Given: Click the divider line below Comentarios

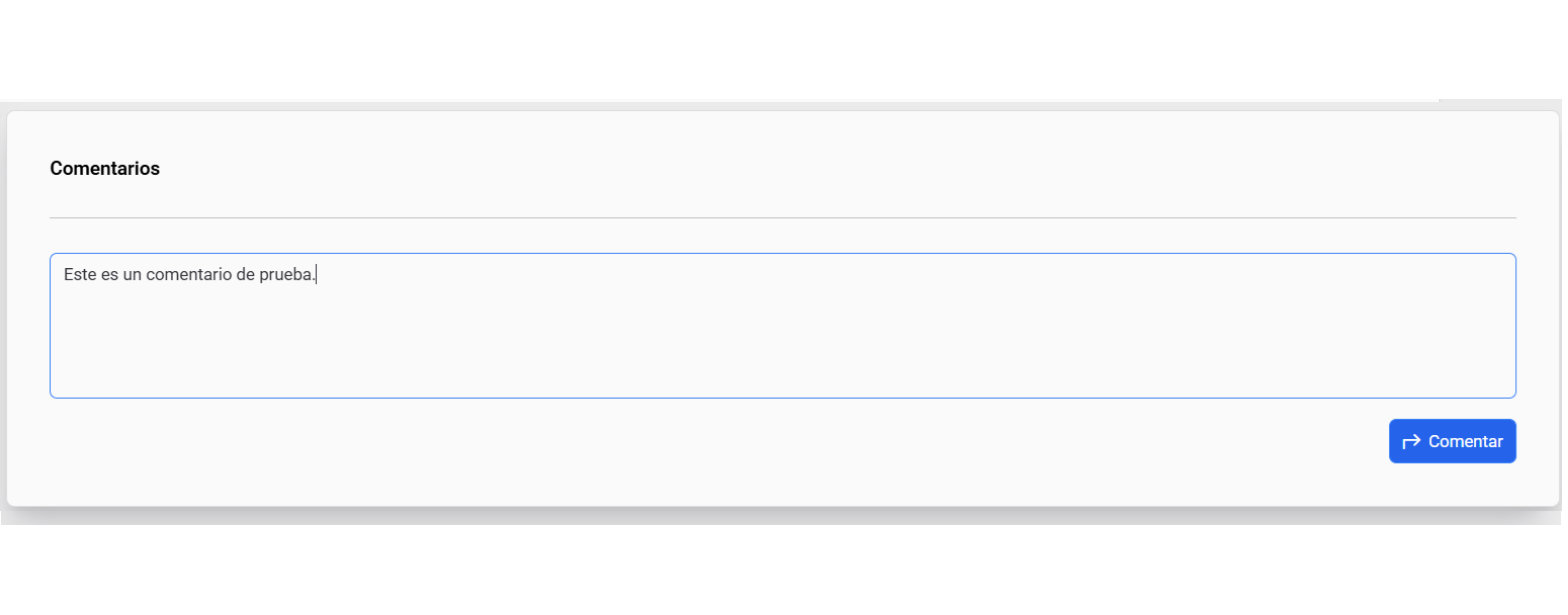Looking at the screenshot, I should (782, 217).
